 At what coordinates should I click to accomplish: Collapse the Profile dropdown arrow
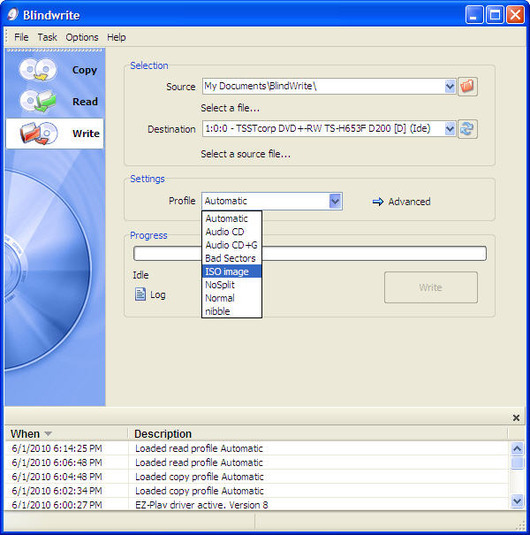click(x=335, y=201)
